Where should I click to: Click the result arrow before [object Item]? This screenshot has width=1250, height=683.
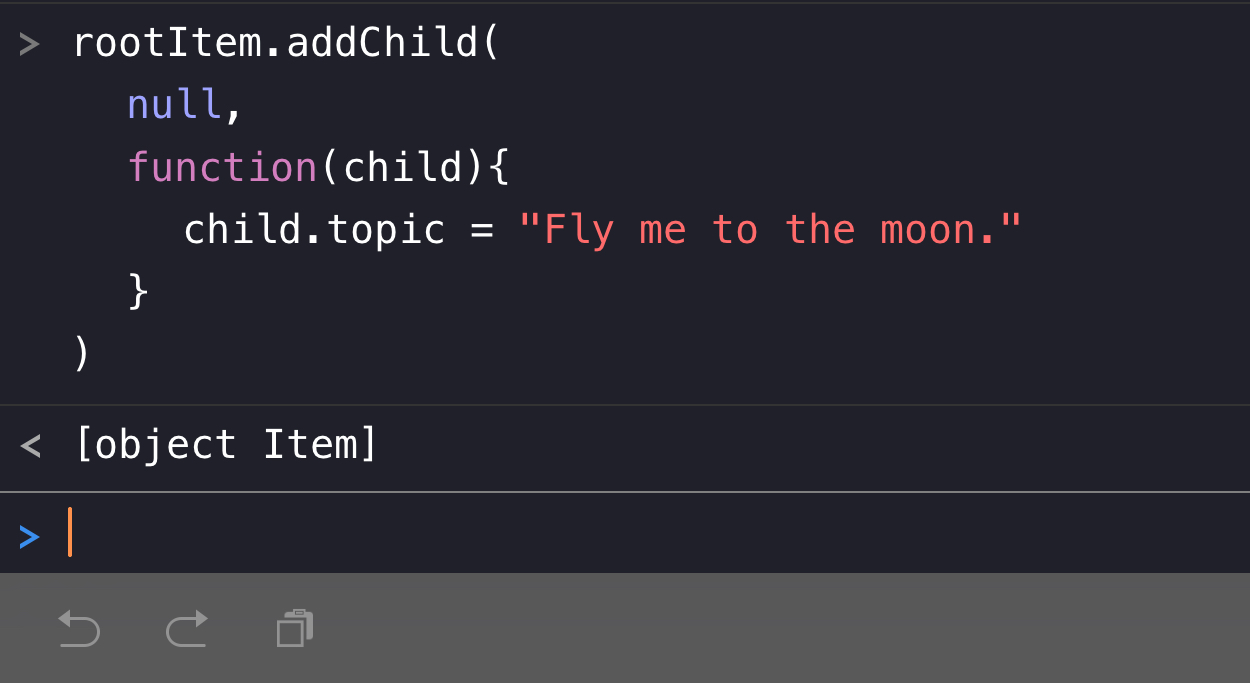point(30,444)
